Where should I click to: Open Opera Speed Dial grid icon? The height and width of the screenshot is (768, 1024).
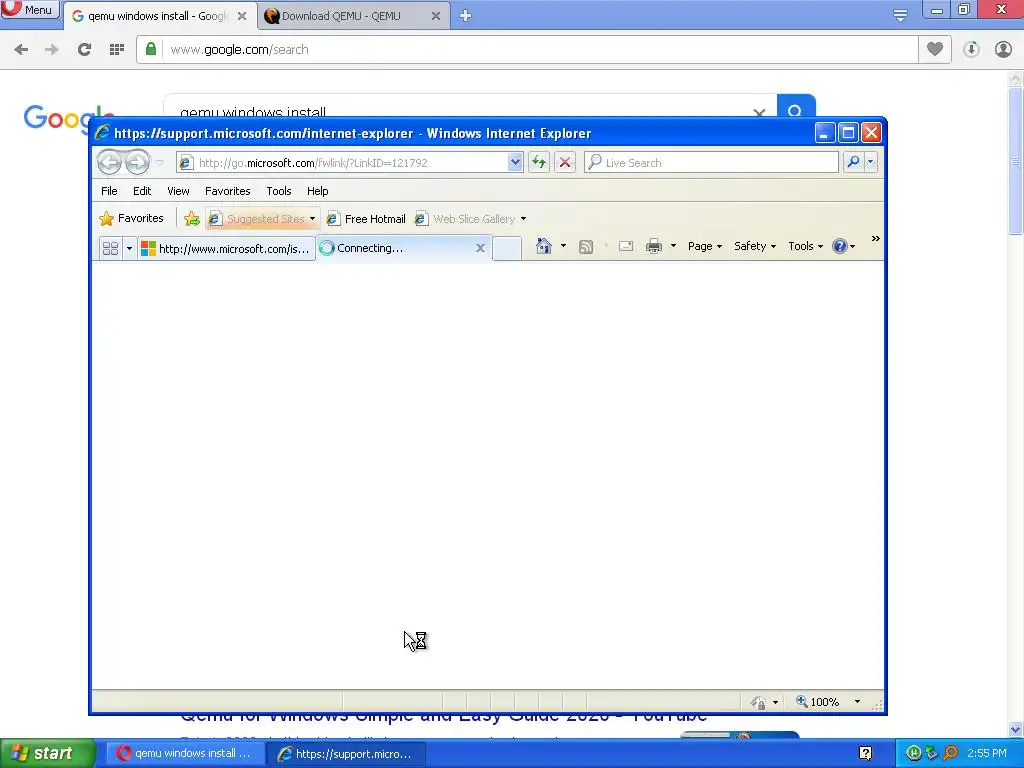[x=117, y=50]
